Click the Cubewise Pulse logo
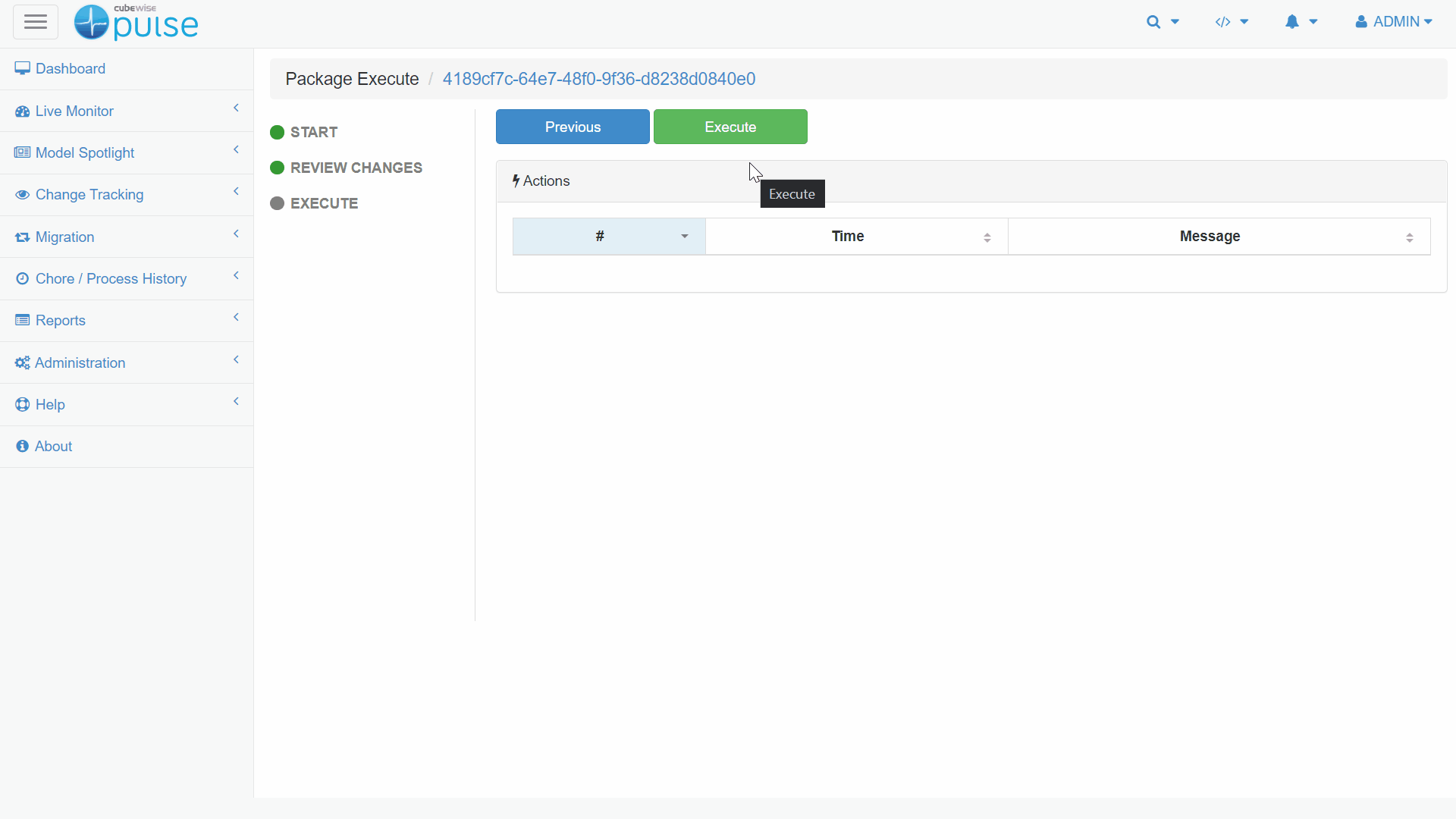Viewport: 1456px width, 819px height. click(x=136, y=22)
